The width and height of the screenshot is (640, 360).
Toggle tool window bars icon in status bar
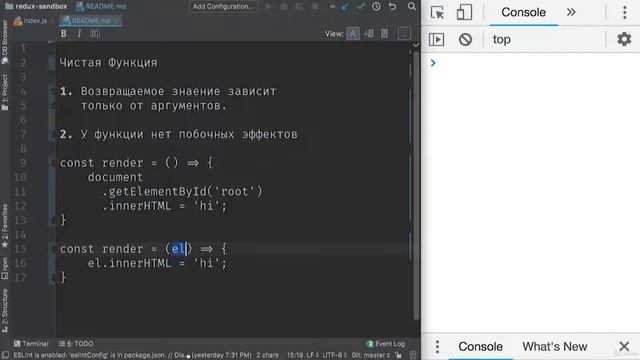tap(5, 355)
